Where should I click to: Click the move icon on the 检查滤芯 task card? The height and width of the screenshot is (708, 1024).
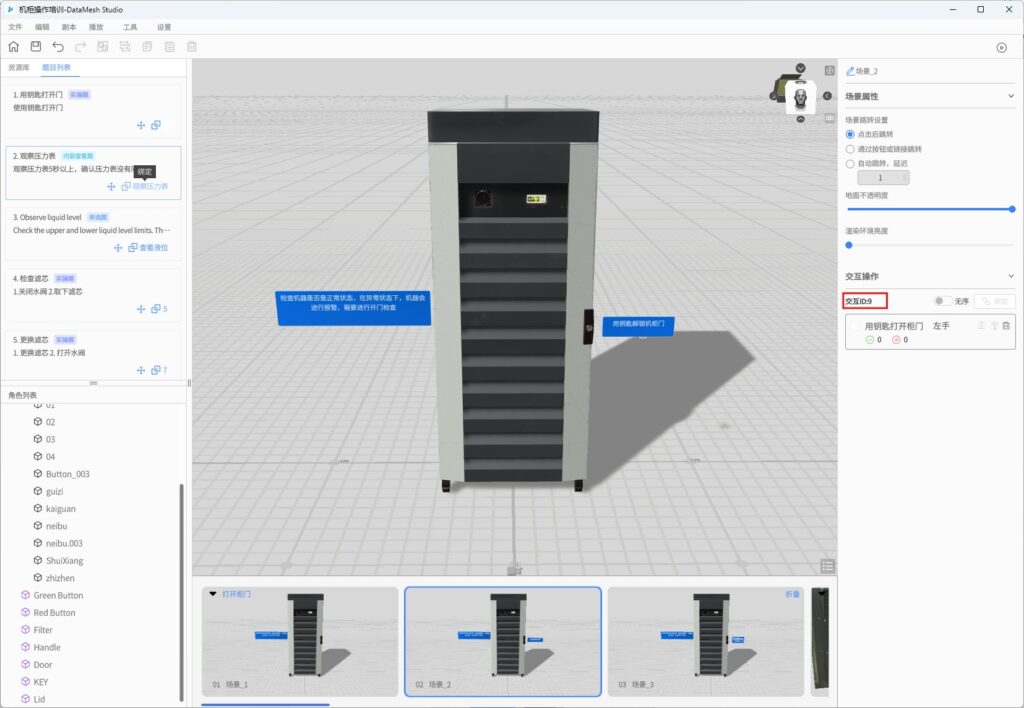(141, 309)
